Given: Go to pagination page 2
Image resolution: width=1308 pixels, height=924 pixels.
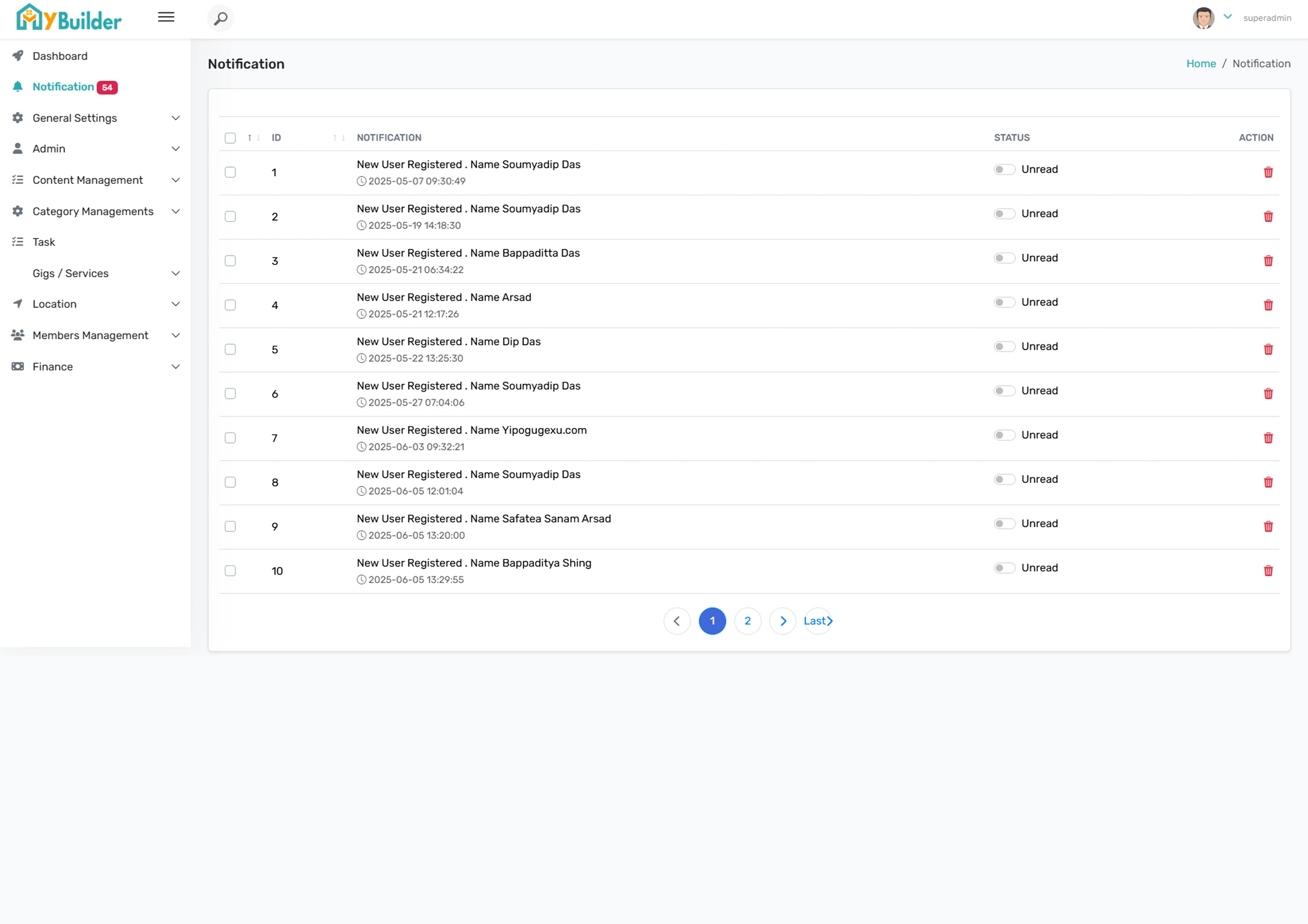Looking at the screenshot, I should coord(748,621).
